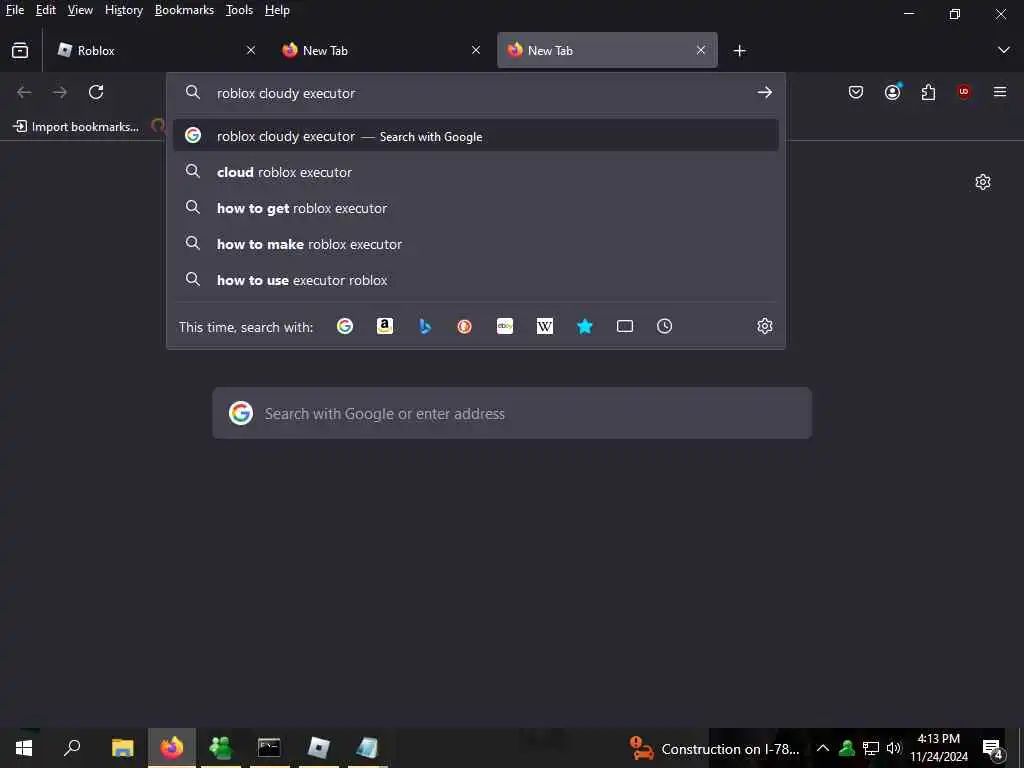Expand the list all tabs chevron

tap(1004, 50)
